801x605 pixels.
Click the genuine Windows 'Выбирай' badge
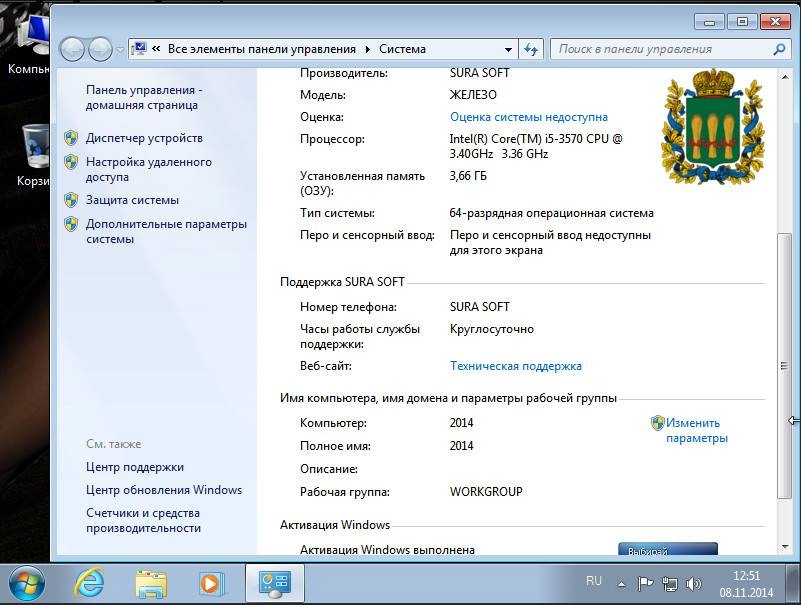coord(668,549)
